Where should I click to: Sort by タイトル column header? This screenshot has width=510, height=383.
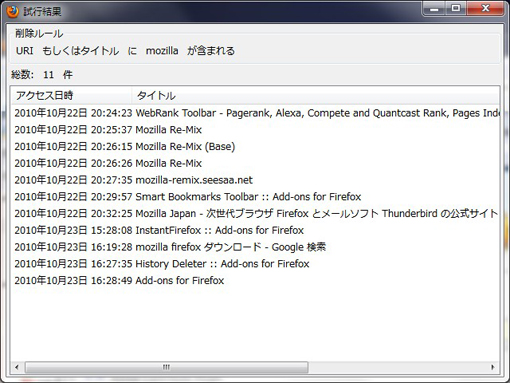tap(315, 96)
